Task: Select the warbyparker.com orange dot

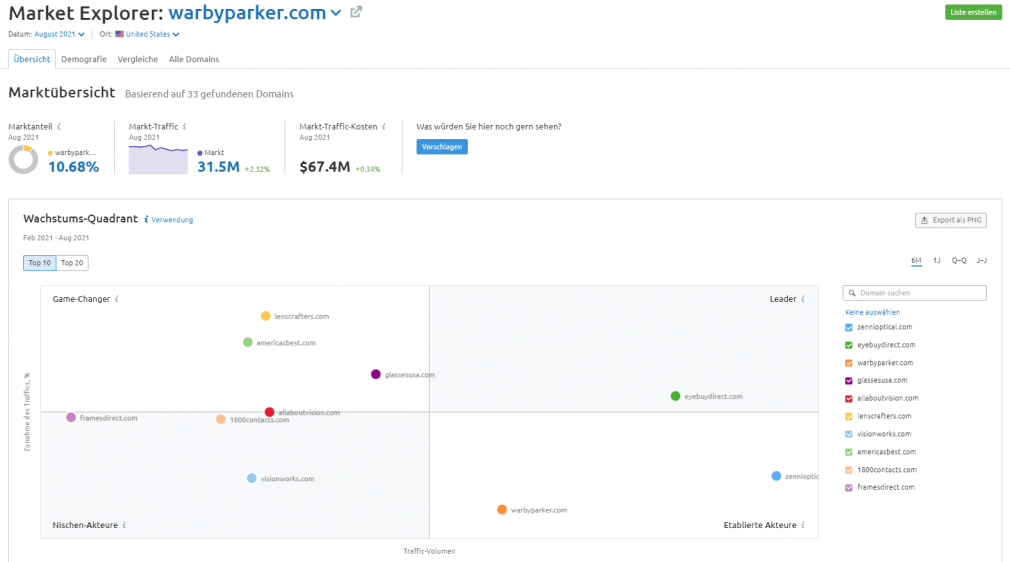Action: (502, 510)
